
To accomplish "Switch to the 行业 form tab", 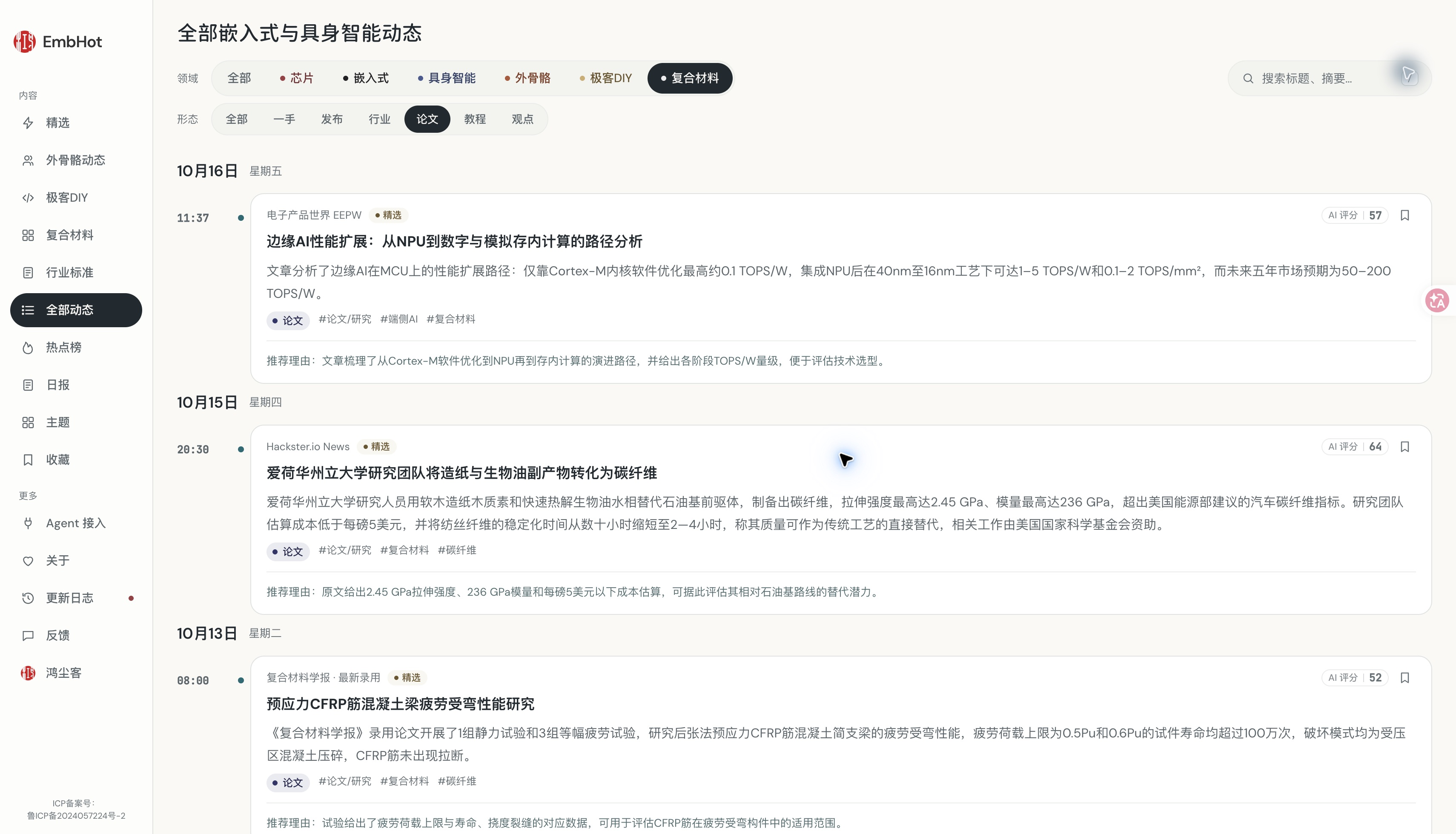I will [x=379, y=119].
